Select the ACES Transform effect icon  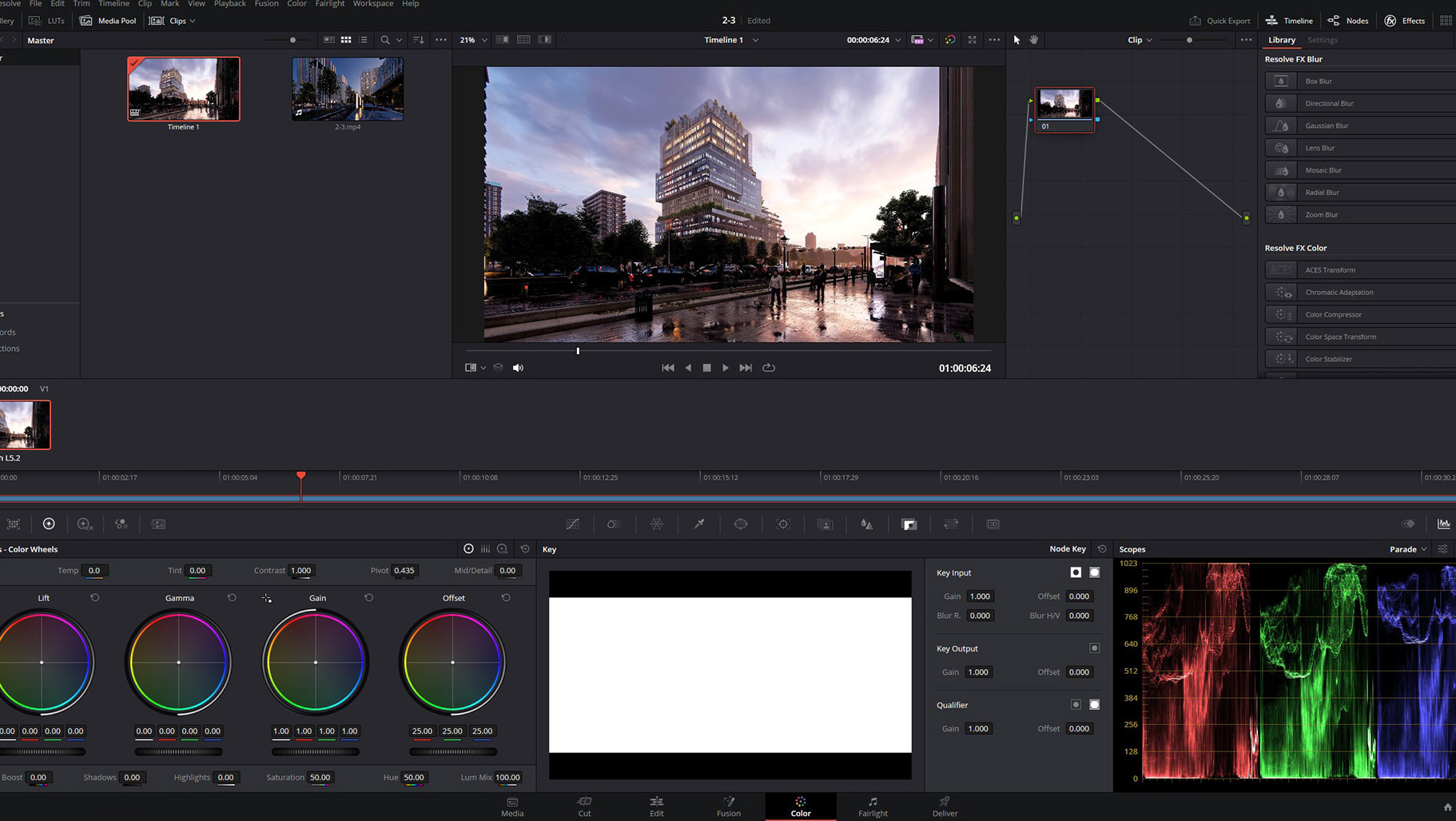[1281, 270]
